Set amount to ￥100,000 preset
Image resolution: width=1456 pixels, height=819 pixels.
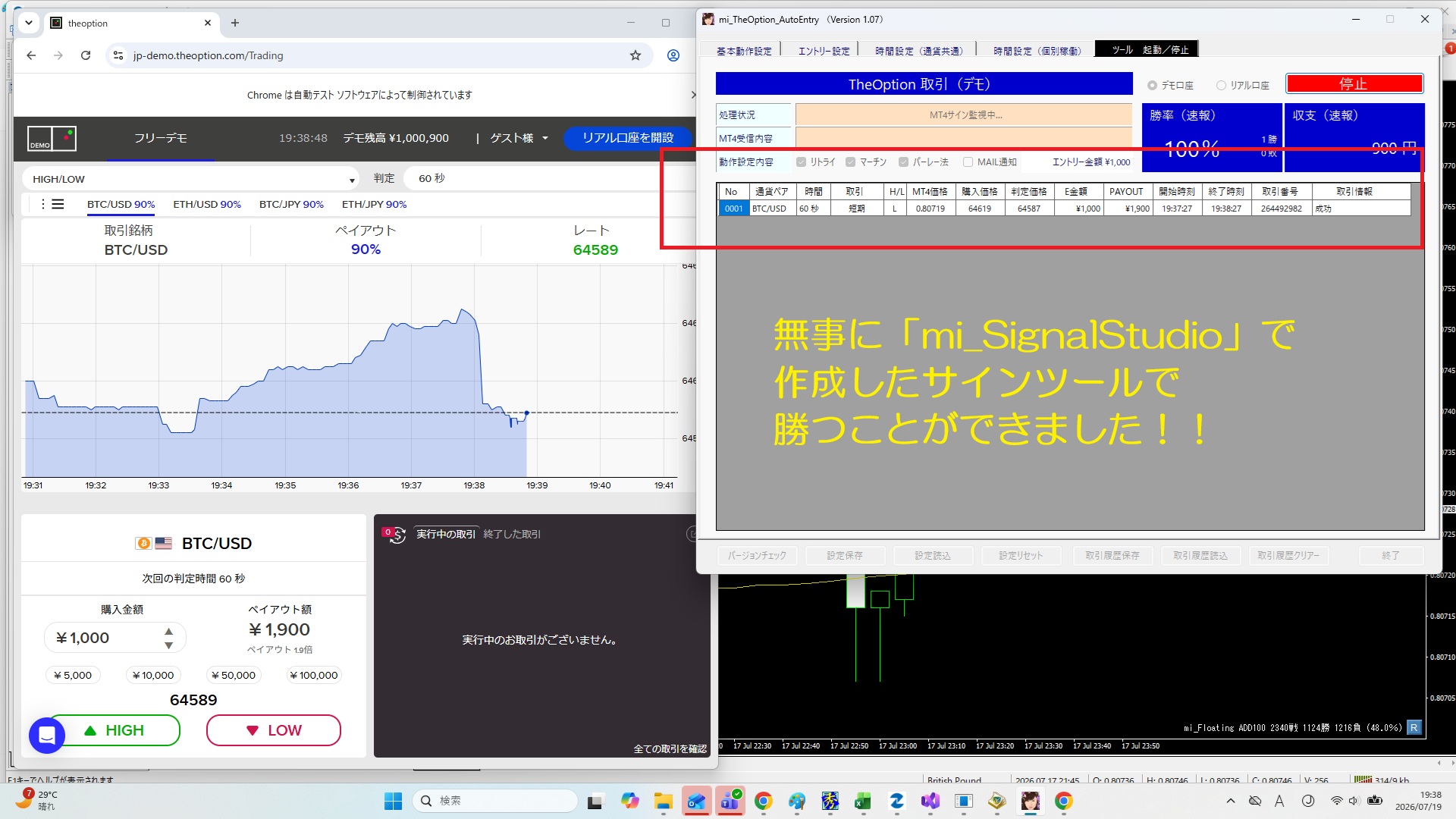click(x=314, y=675)
